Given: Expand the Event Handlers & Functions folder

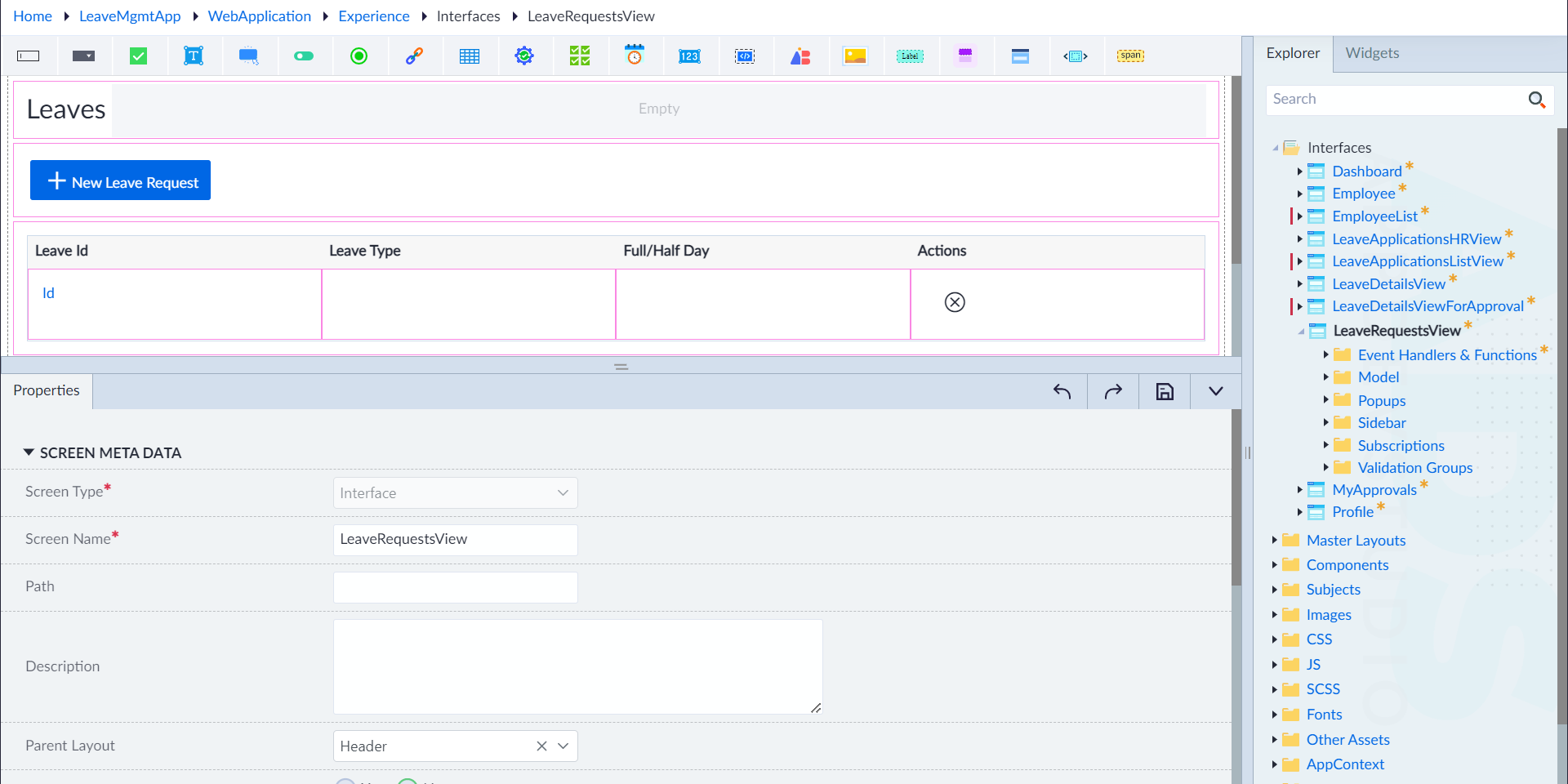Looking at the screenshot, I should pos(1325,354).
